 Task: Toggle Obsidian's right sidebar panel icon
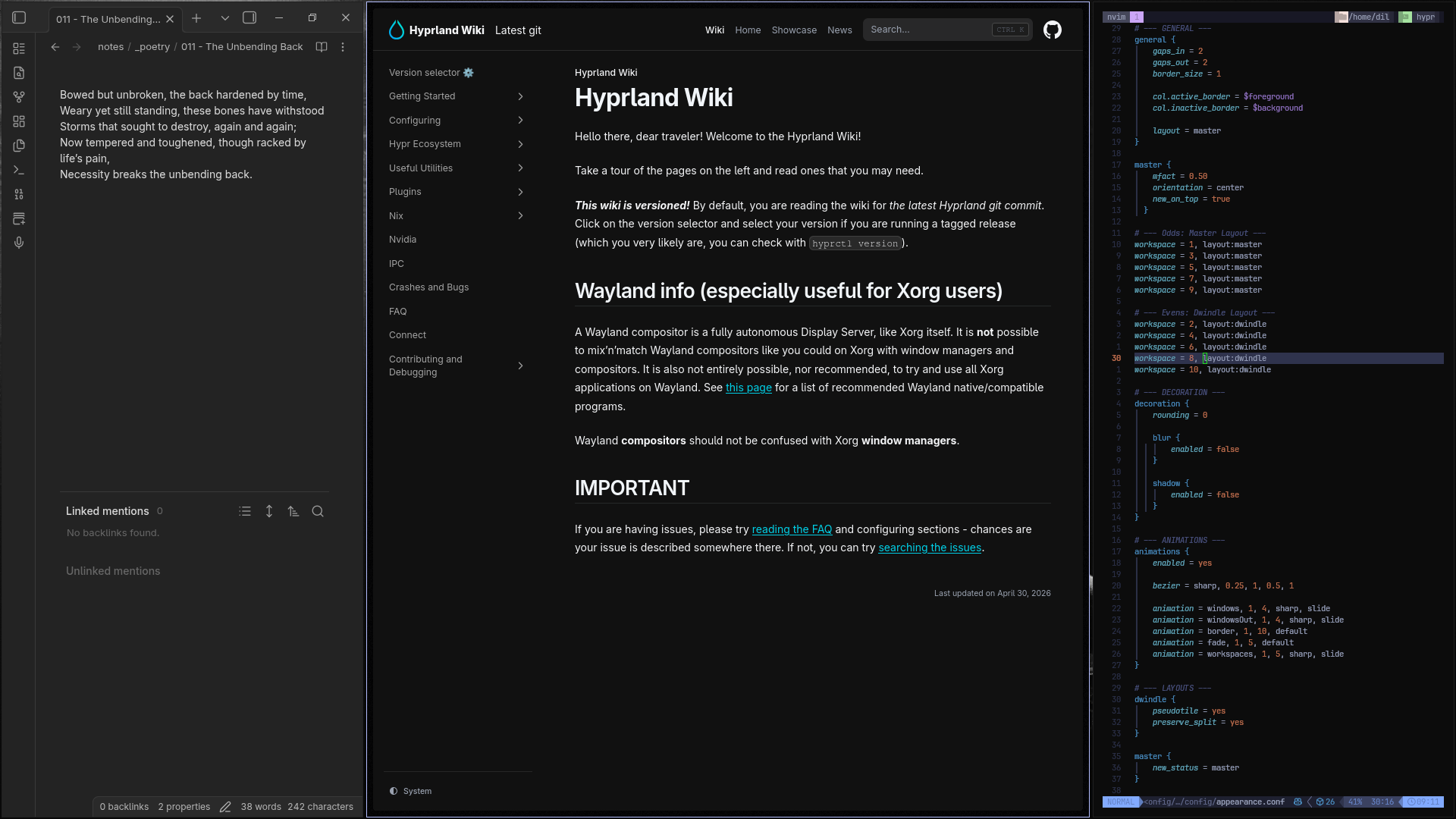(249, 17)
